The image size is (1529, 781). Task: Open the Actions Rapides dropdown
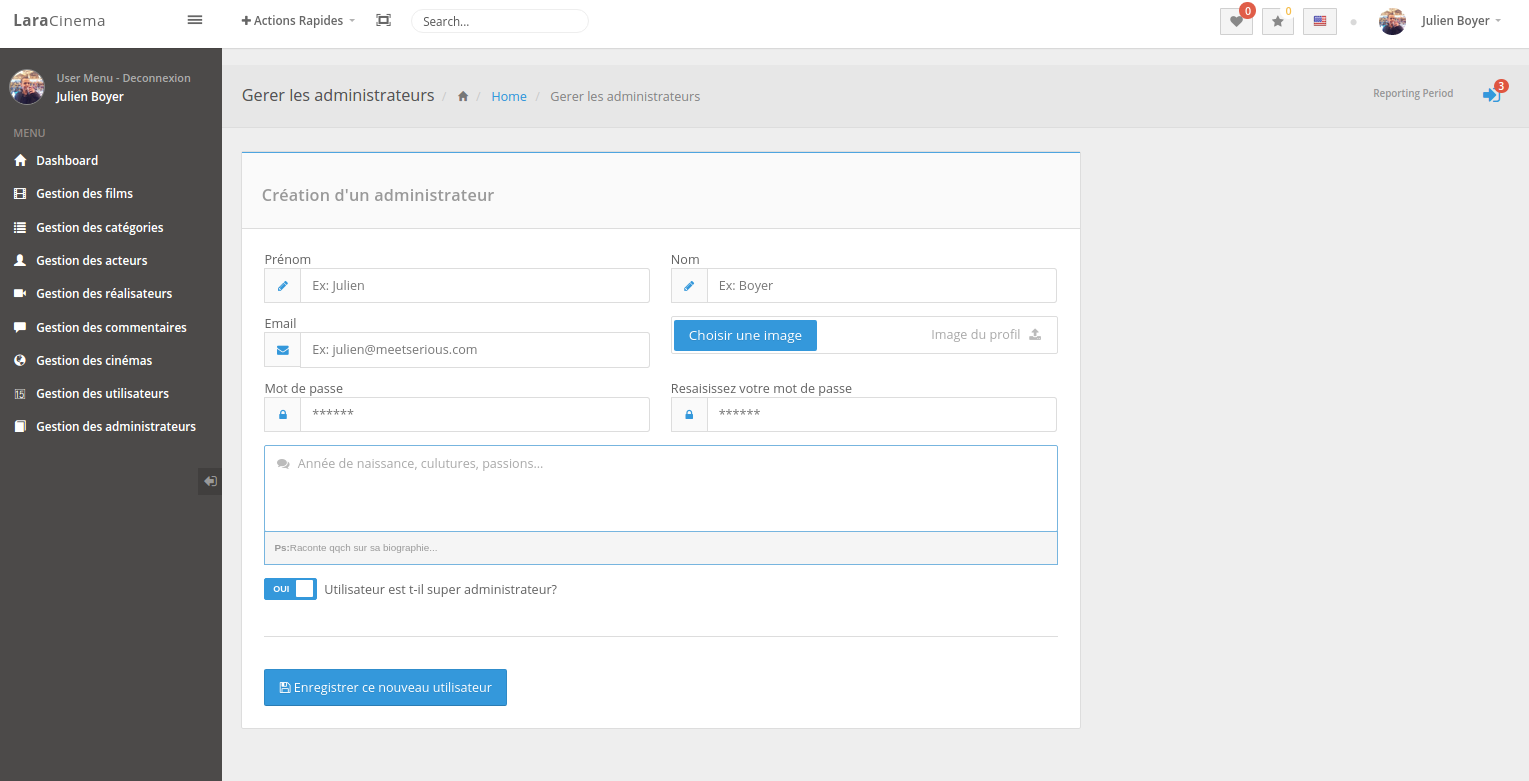click(x=298, y=21)
